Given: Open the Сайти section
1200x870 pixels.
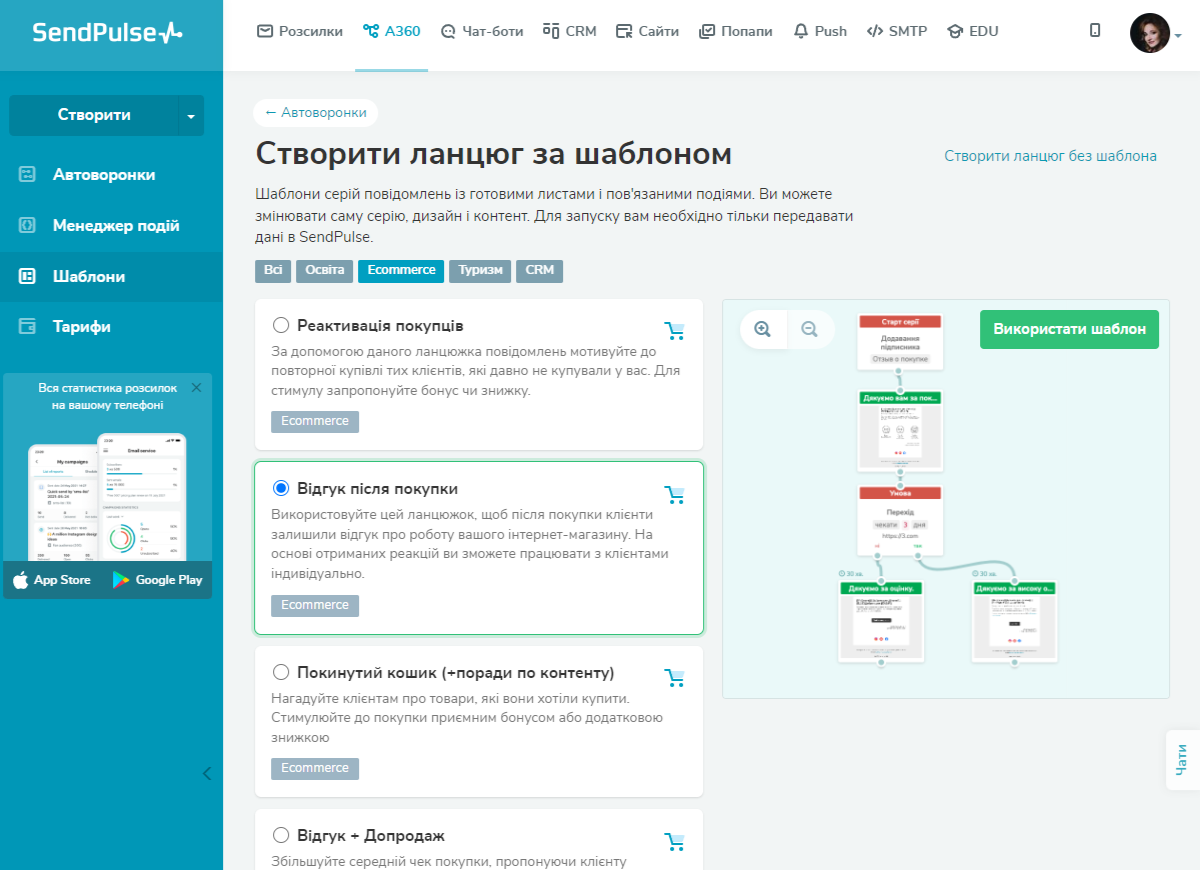Looking at the screenshot, I should tap(647, 31).
